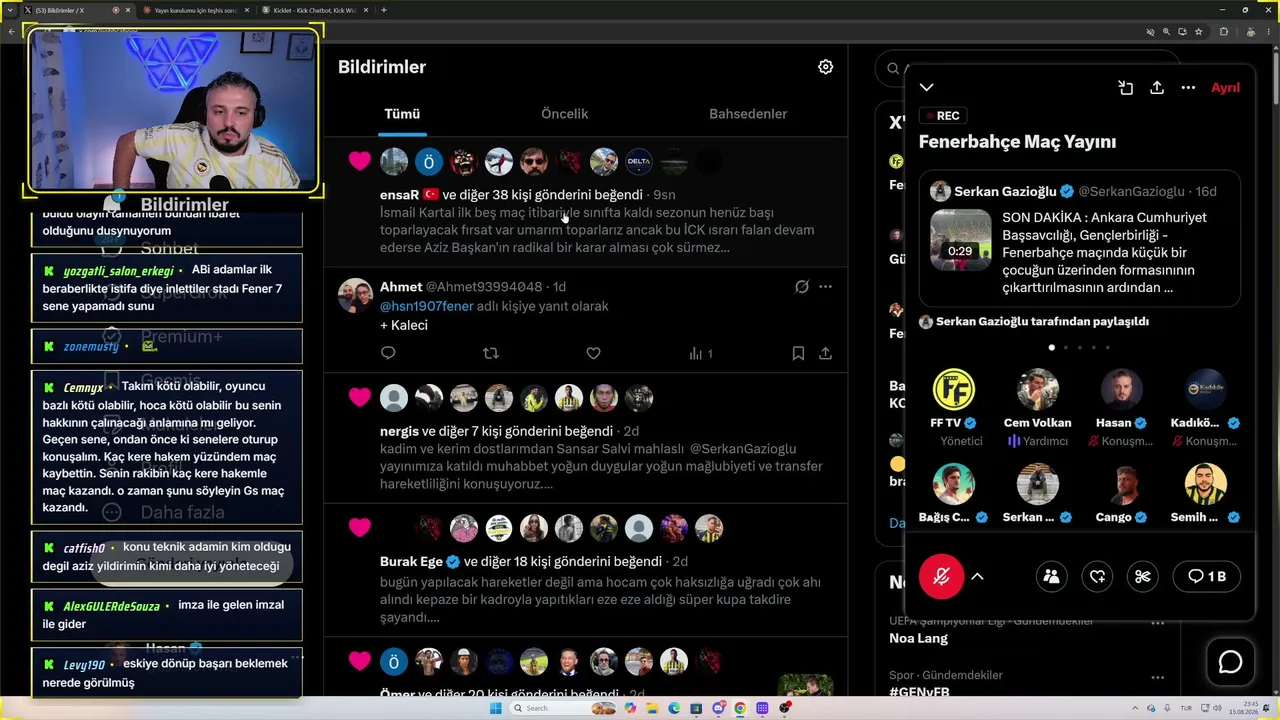
Task: Click the Grok icon on Ahmet's post
Action: pos(801,287)
